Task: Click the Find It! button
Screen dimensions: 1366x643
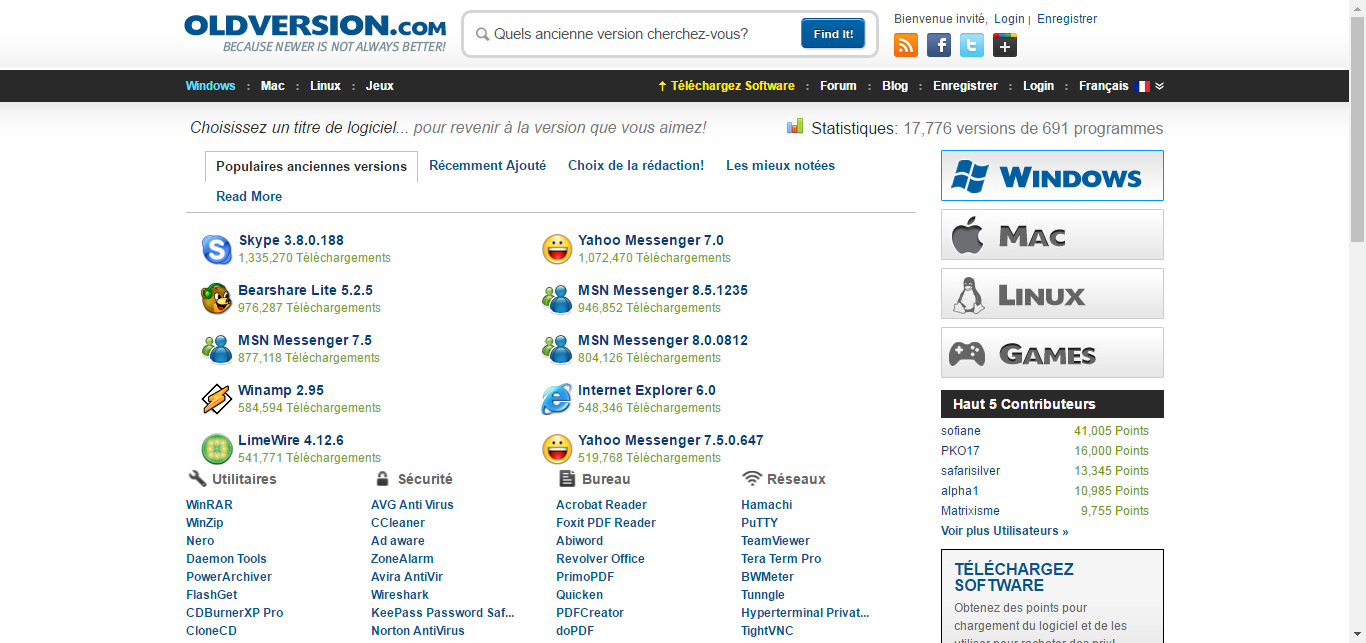Action: pos(833,33)
